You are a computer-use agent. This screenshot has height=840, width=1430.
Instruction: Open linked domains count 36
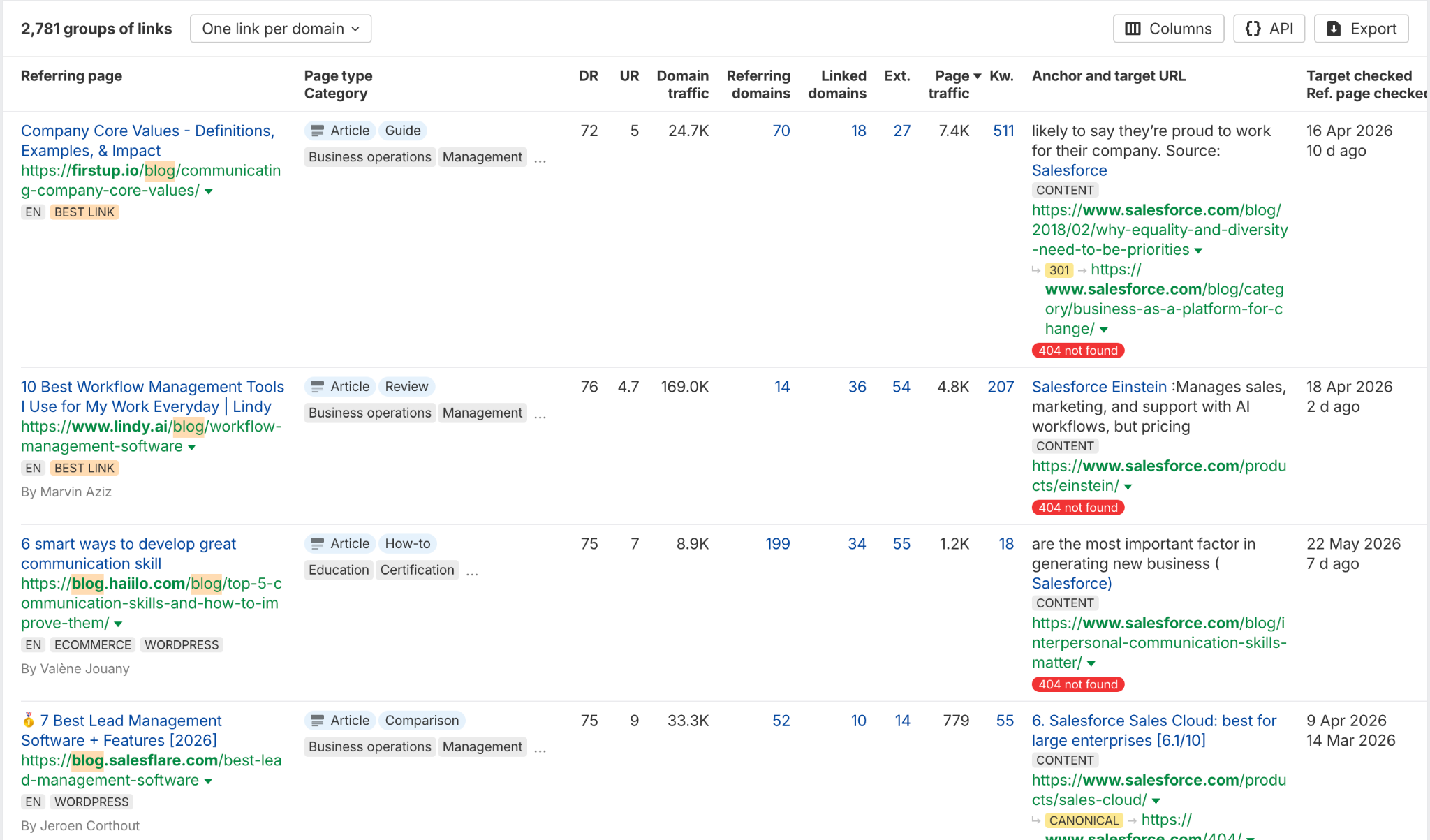[x=857, y=386]
